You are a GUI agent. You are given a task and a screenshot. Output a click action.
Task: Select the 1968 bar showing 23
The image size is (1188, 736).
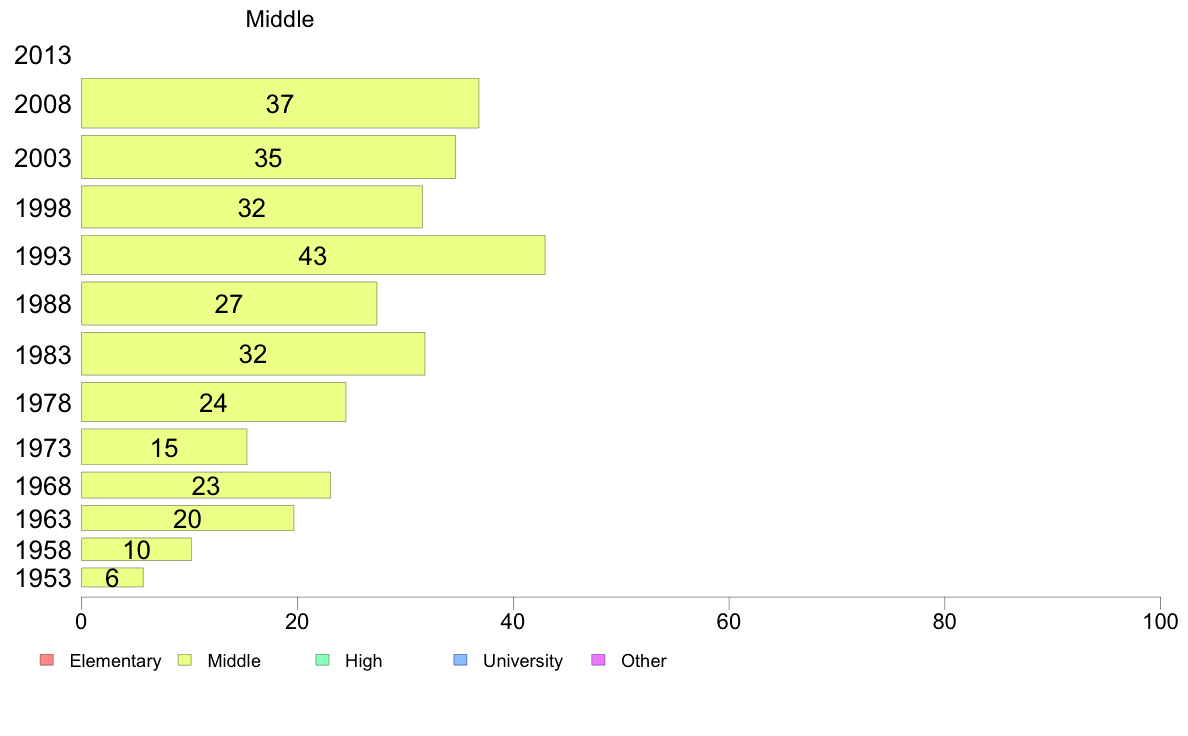coord(206,485)
